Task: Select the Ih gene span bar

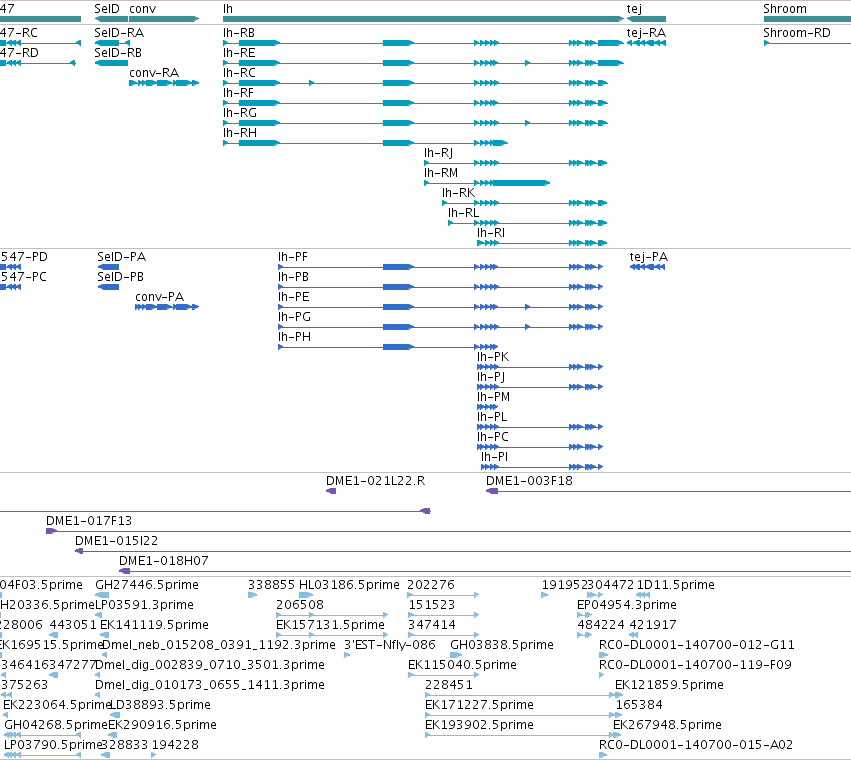Action: (x=423, y=19)
